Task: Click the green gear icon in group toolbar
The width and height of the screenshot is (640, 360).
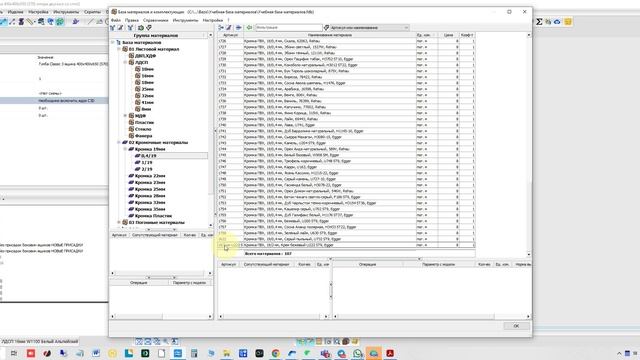Action: pyautogui.click(x=141, y=28)
